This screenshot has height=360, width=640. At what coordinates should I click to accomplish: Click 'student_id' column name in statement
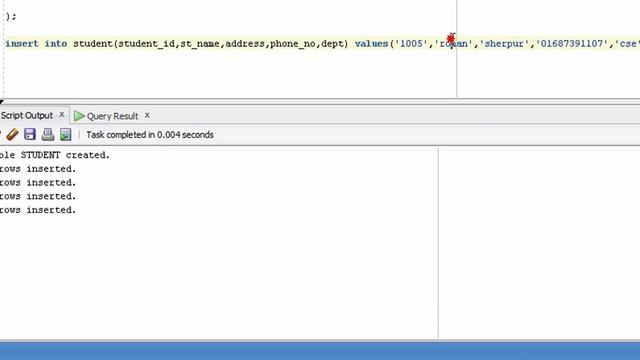tap(146, 44)
